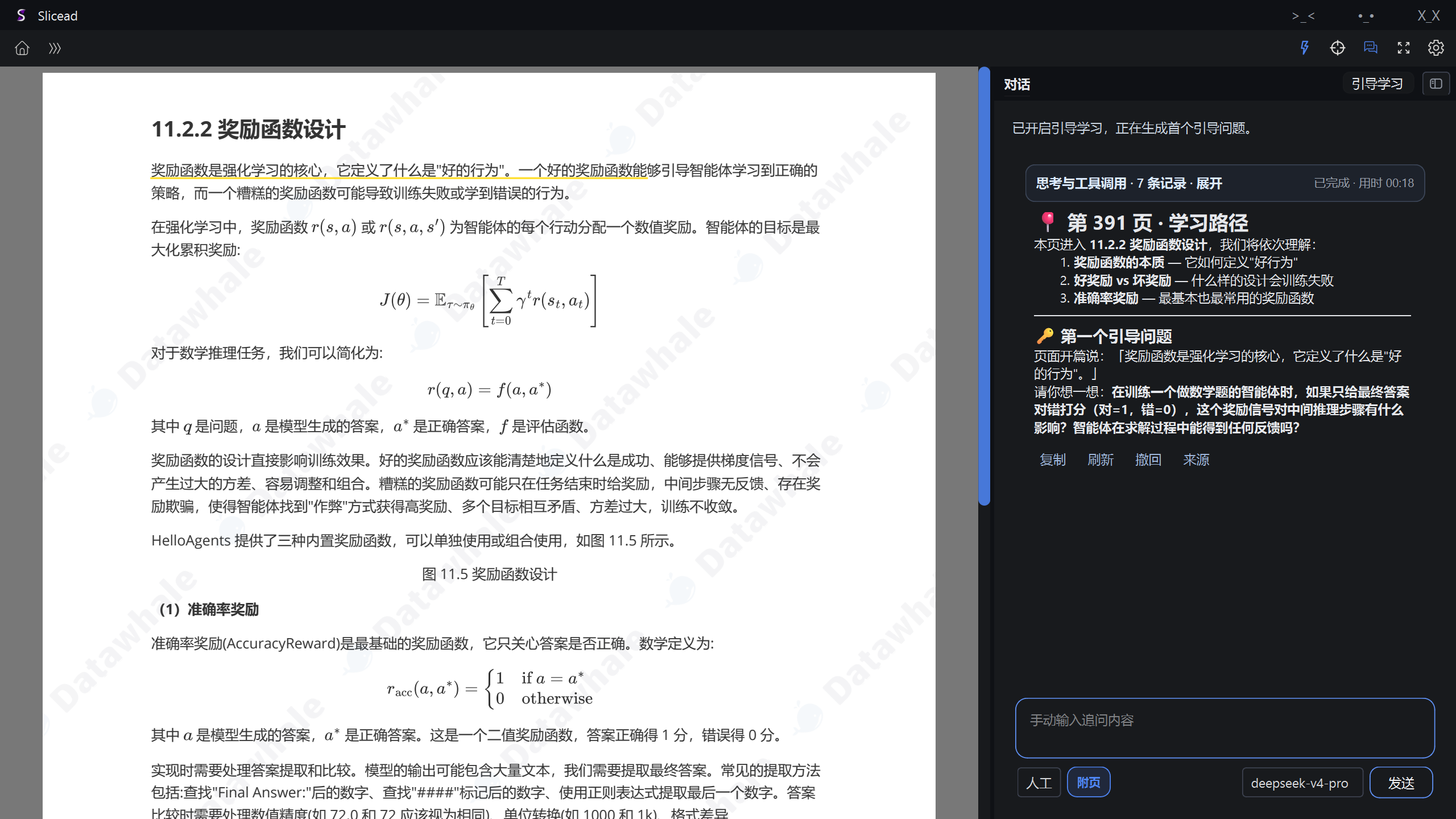This screenshot has height=819, width=1456.
Task: Open settings gear icon
Action: tap(1436, 48)
